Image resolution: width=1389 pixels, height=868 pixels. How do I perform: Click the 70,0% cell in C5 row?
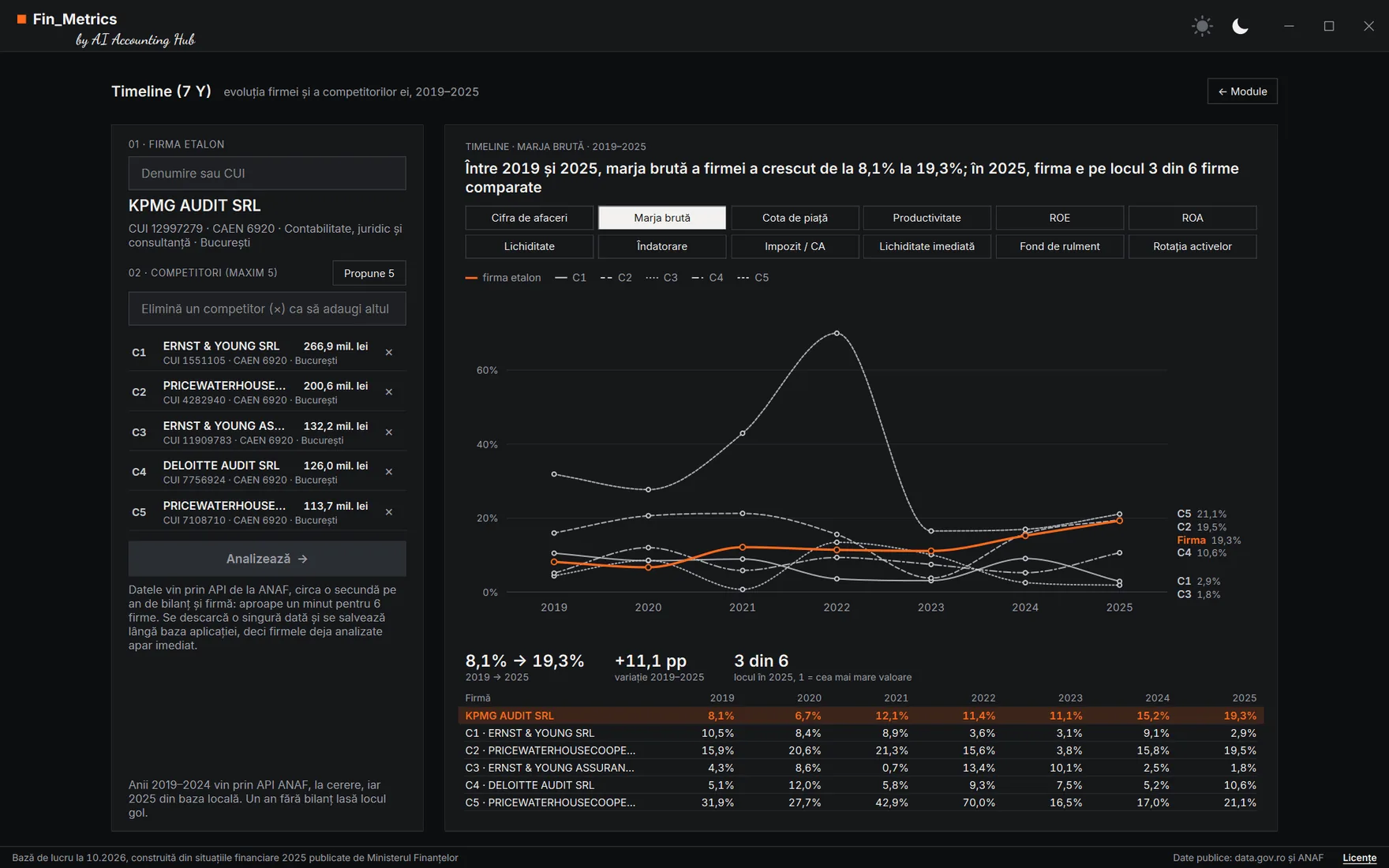tap(979, 803)
